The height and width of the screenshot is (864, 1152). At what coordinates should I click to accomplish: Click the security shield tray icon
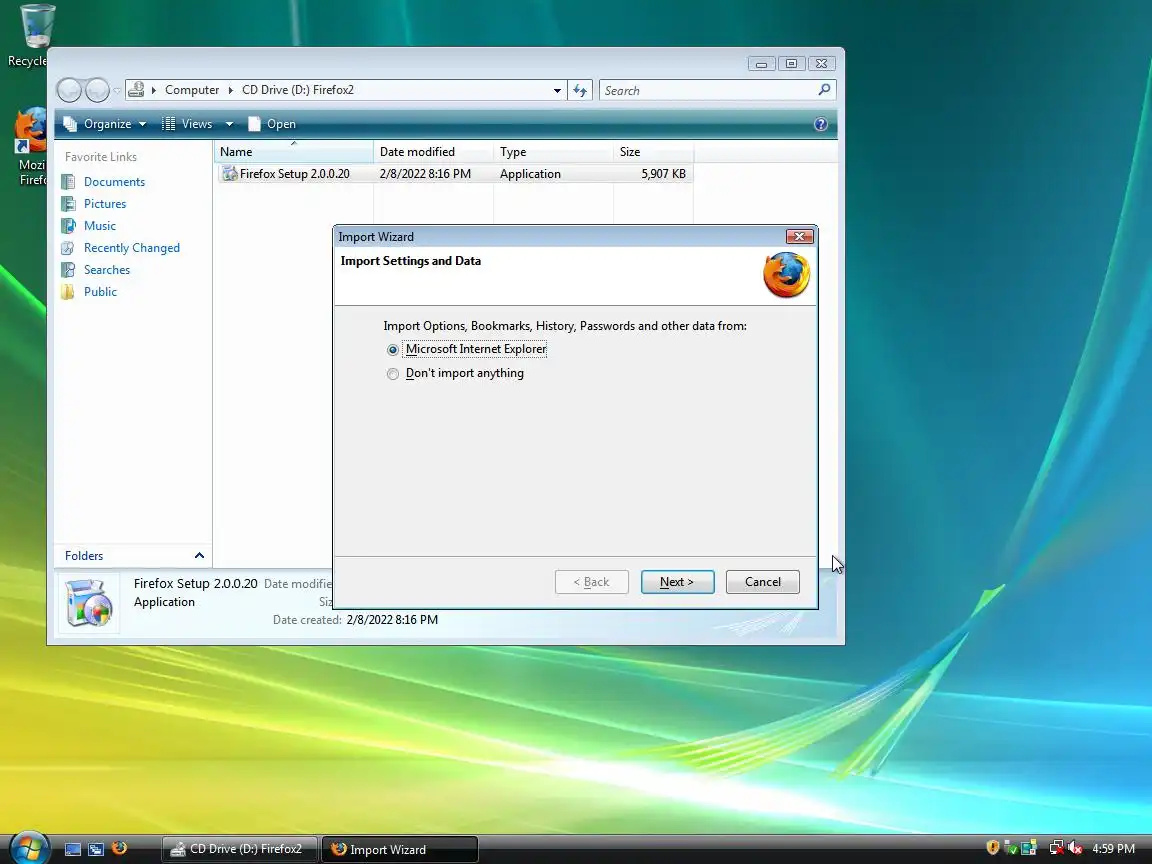click(993, 848)
